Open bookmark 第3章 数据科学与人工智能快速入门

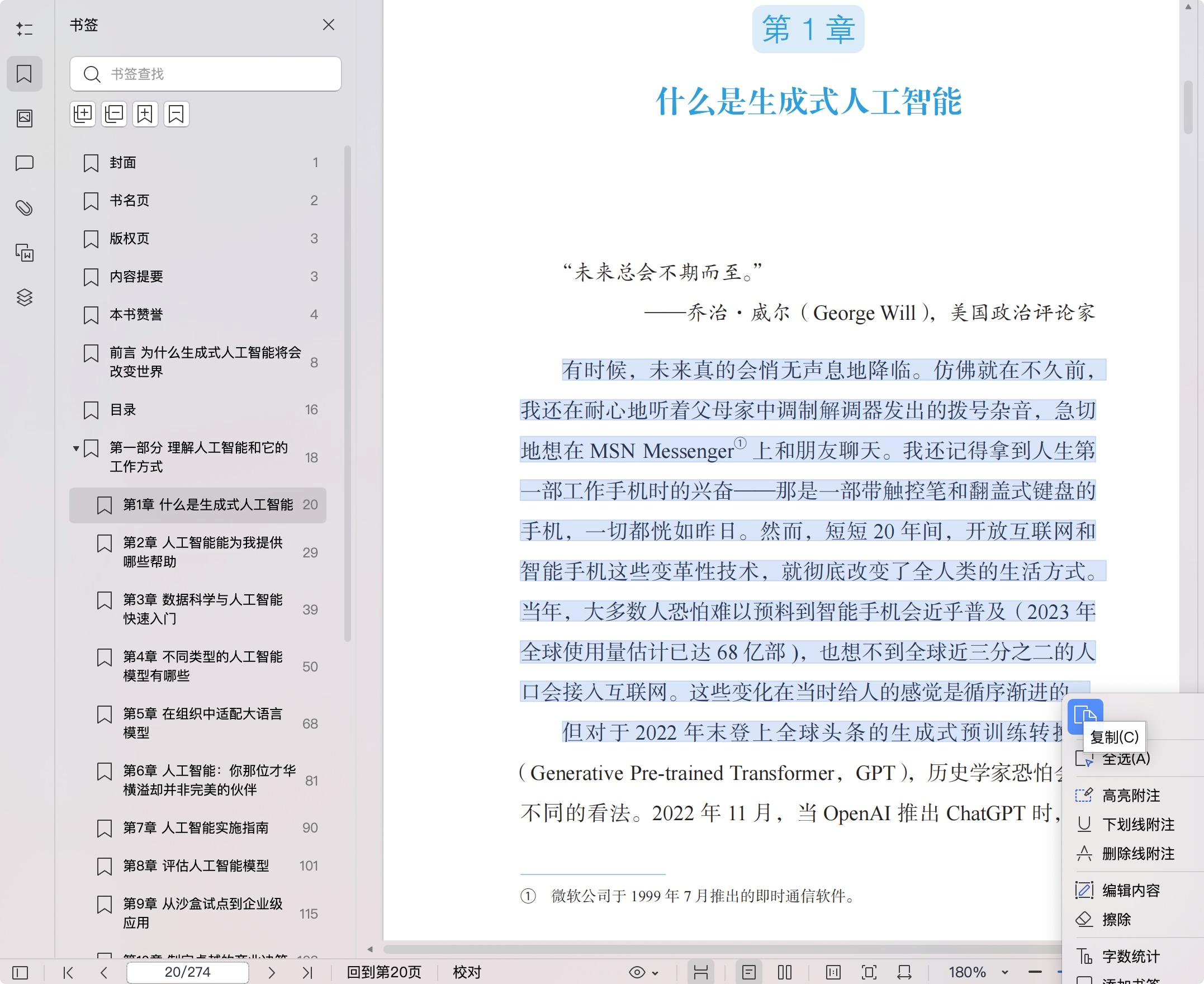(198, 609)
